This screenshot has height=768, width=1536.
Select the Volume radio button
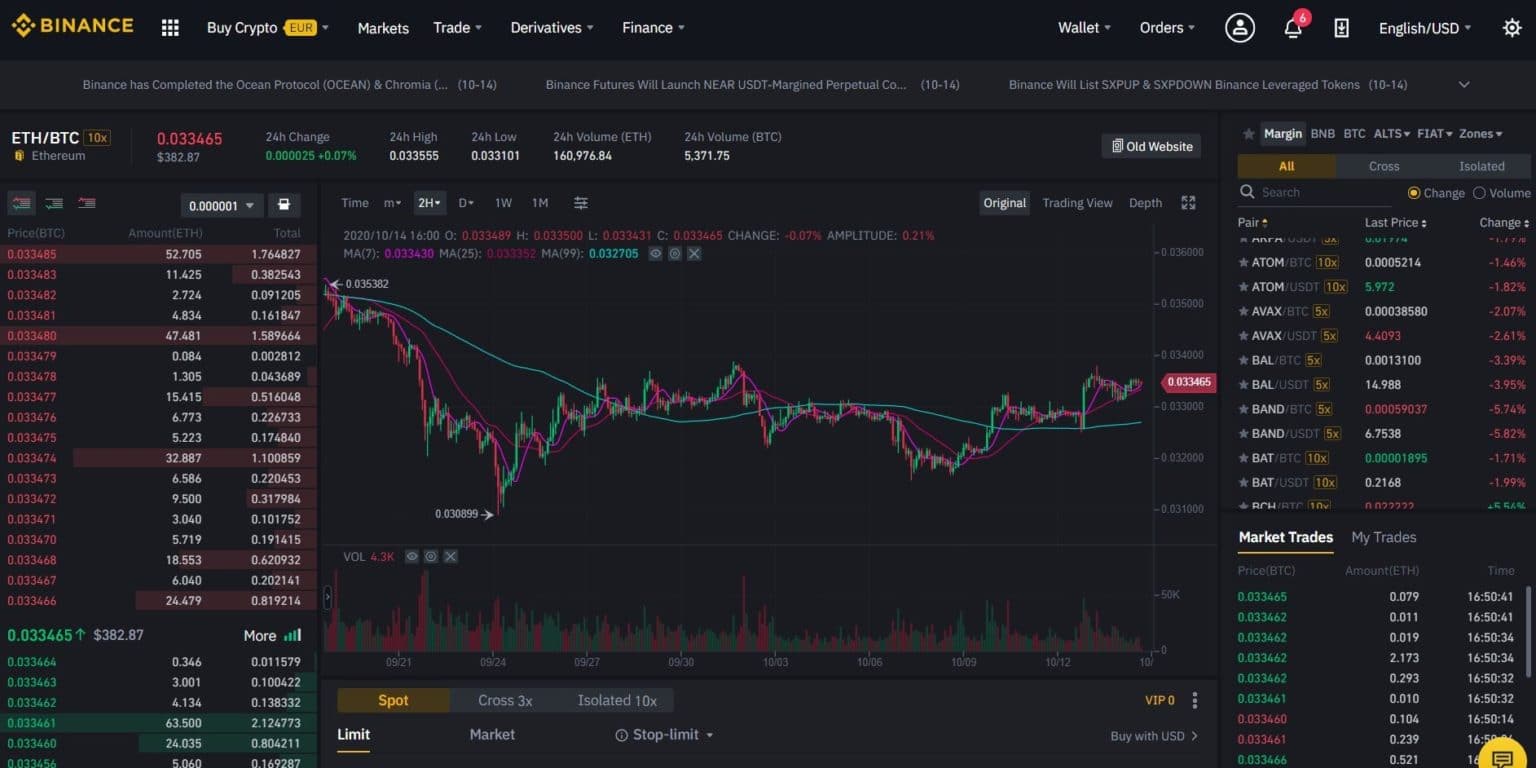[1480, 193]
